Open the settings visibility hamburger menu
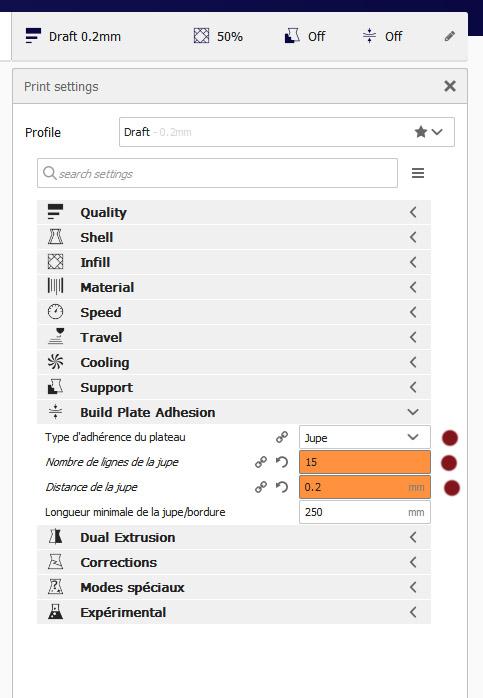Viewport: 483px width, 698px height. tap(418, 173)
